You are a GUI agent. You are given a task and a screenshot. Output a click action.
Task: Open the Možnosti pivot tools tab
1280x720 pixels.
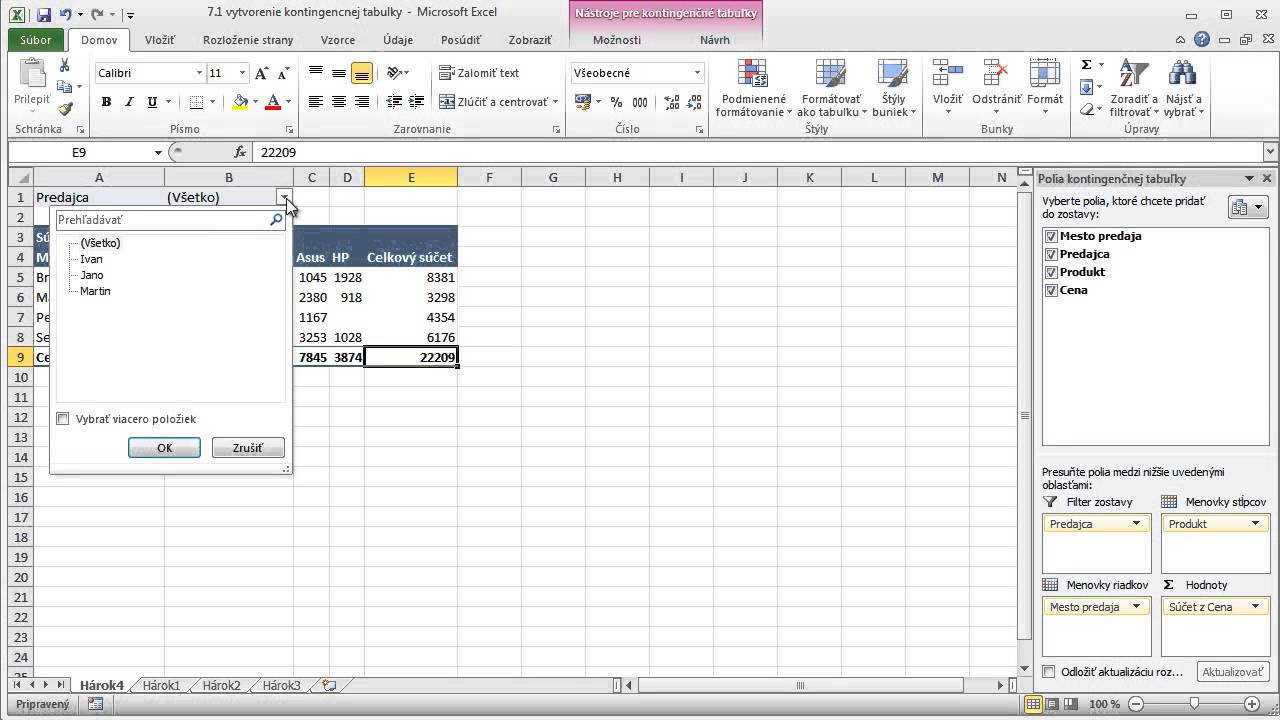click(x=617, y=40)
